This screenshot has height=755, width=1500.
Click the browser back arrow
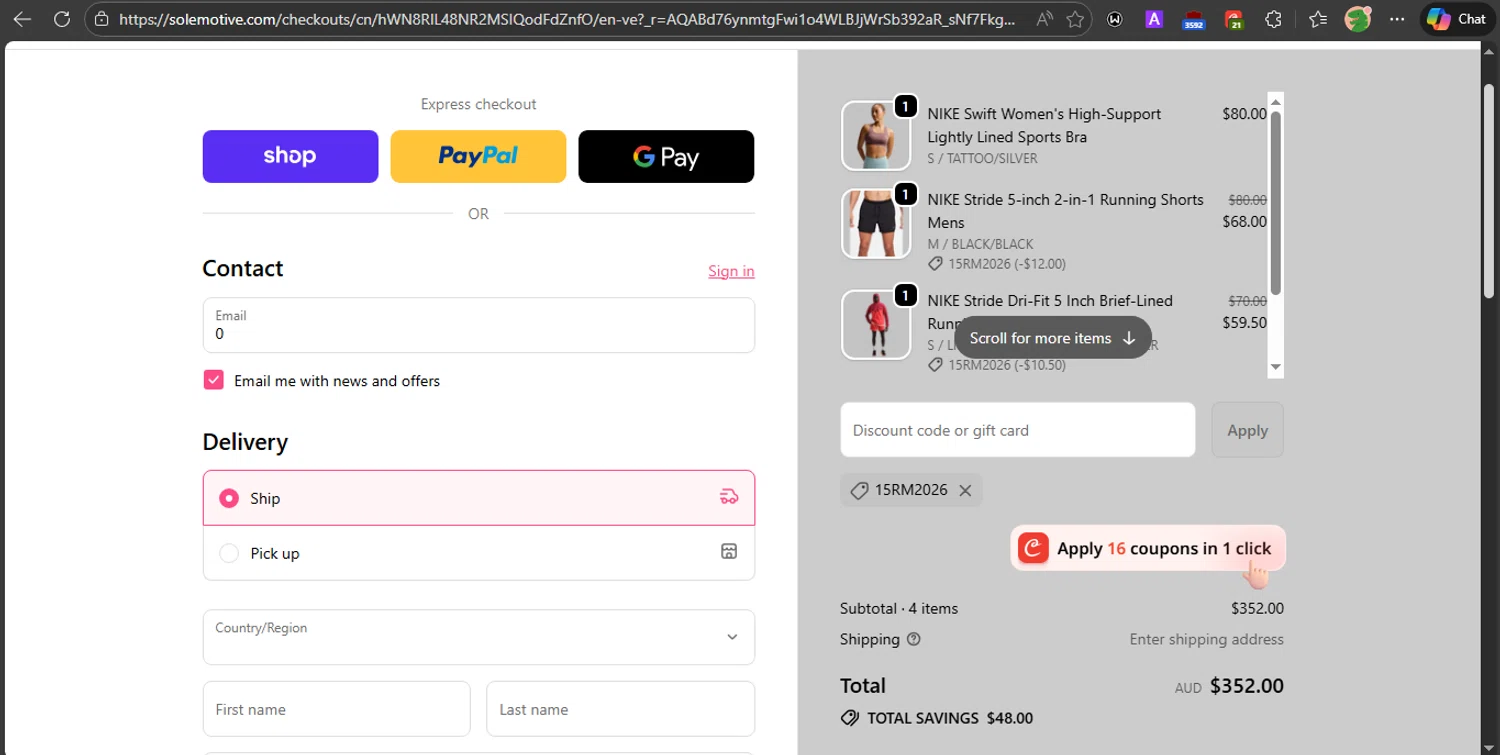(x=22, y=19)
